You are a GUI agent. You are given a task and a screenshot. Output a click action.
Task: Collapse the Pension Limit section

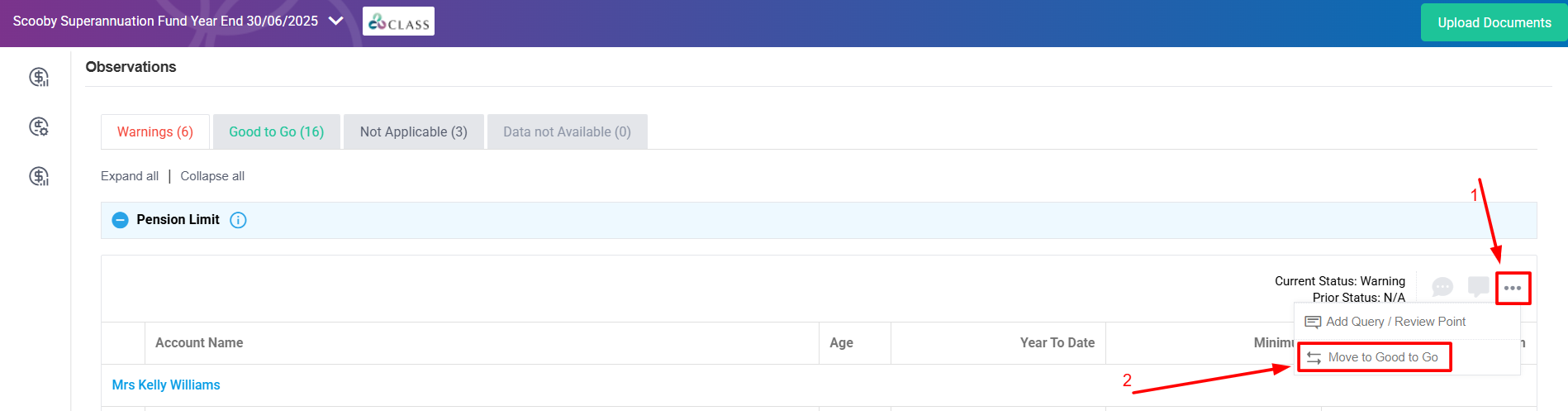(x=120, y=220)
